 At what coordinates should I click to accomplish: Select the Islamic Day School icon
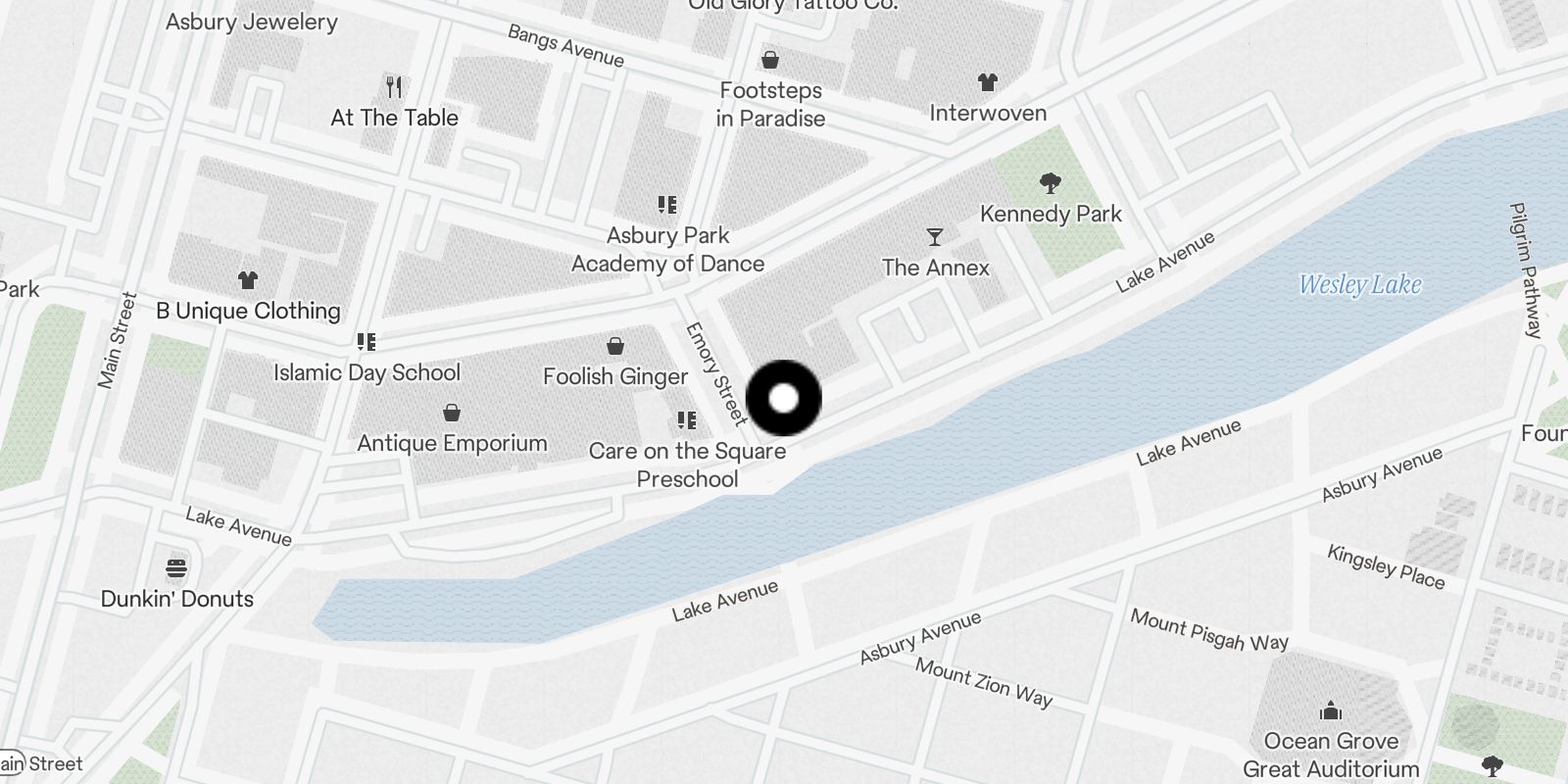367,342
